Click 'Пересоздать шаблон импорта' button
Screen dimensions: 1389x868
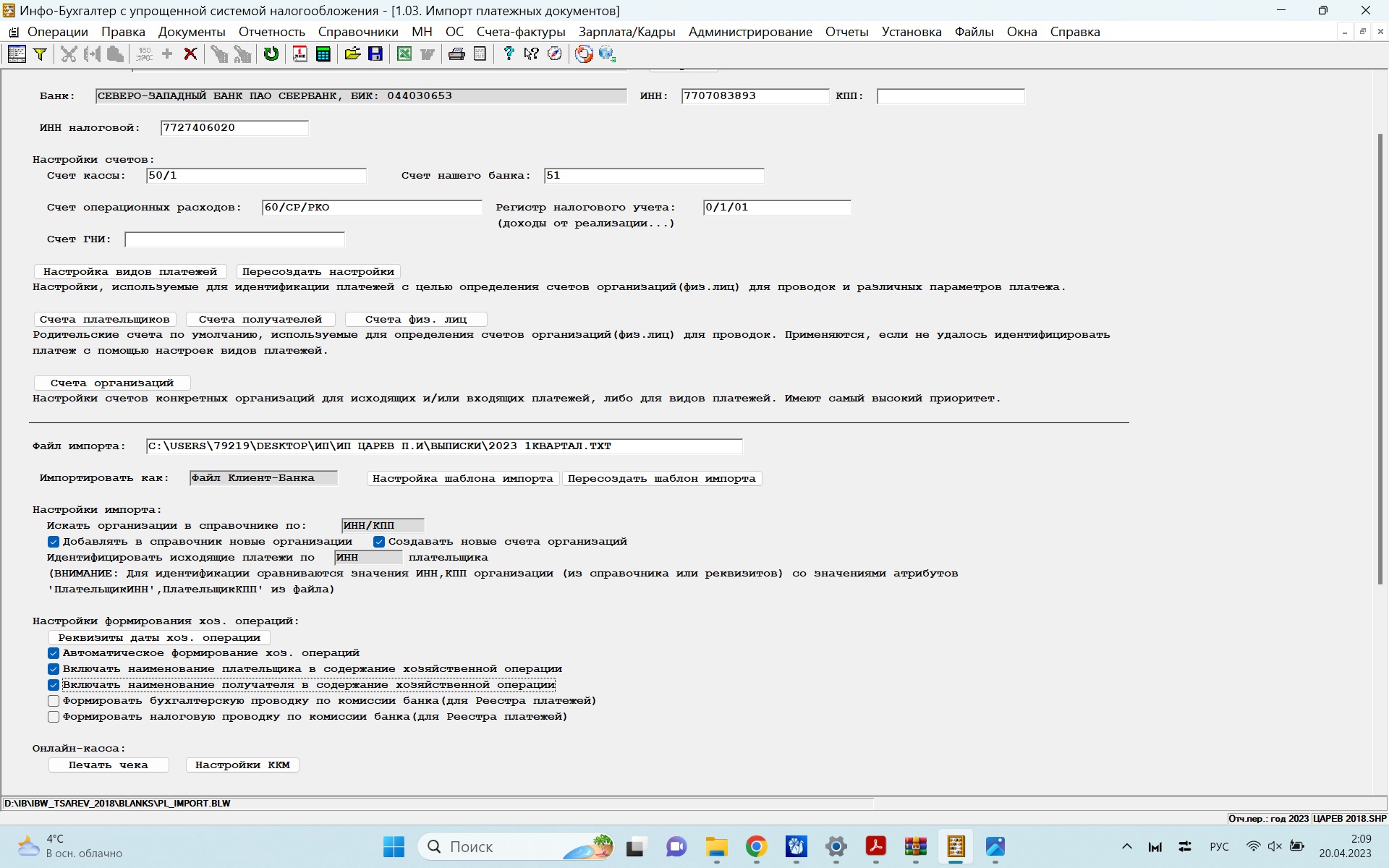[662, 479]
